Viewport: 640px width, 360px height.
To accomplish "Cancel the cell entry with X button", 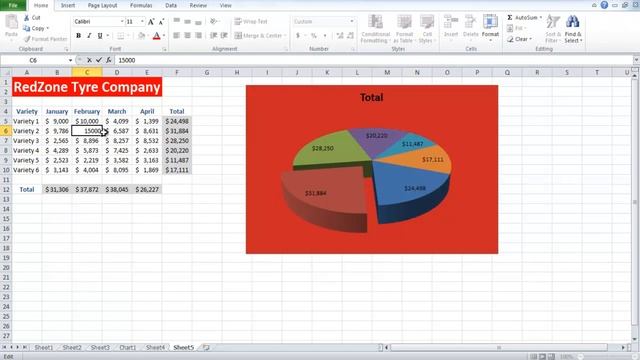I will click(89, 60).
